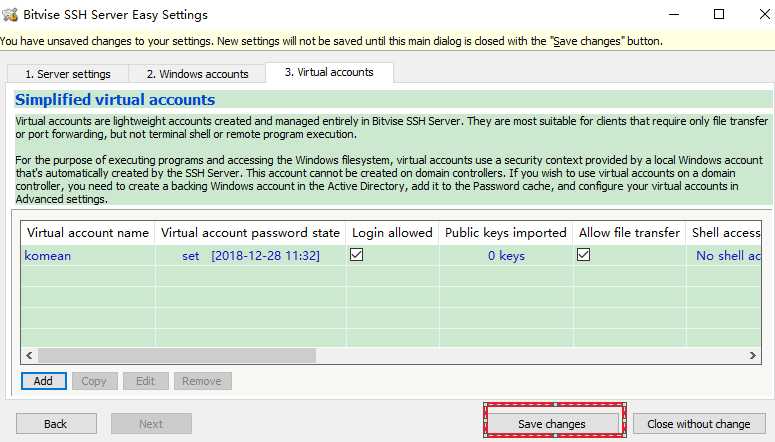
Task: Click the password state set [2018-12-28 11:32] cell
Action: [251, 256]
